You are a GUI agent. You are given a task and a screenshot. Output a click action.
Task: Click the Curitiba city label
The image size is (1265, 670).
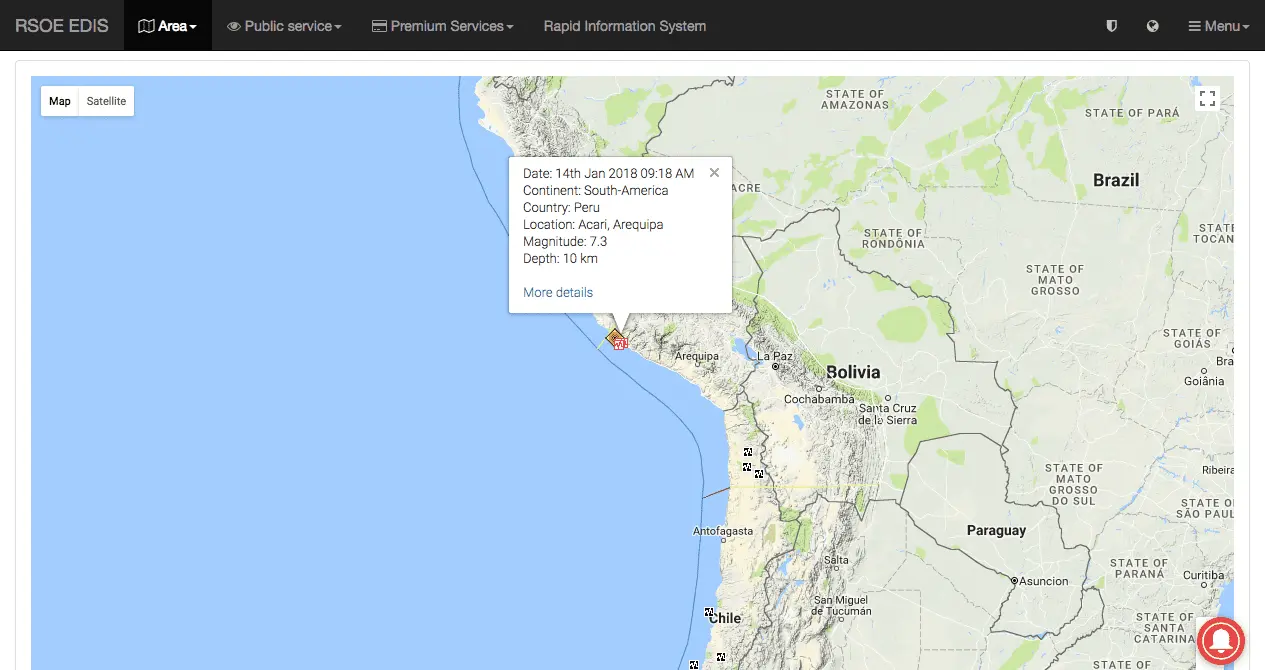[1203, 575]
